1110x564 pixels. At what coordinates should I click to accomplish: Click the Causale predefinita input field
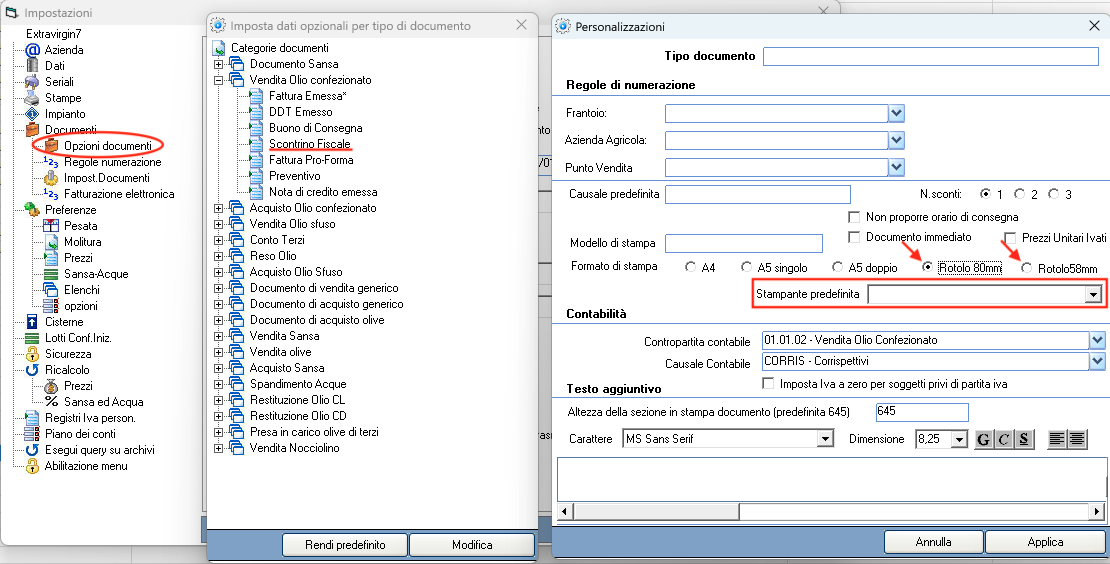[x=758, y=194]
